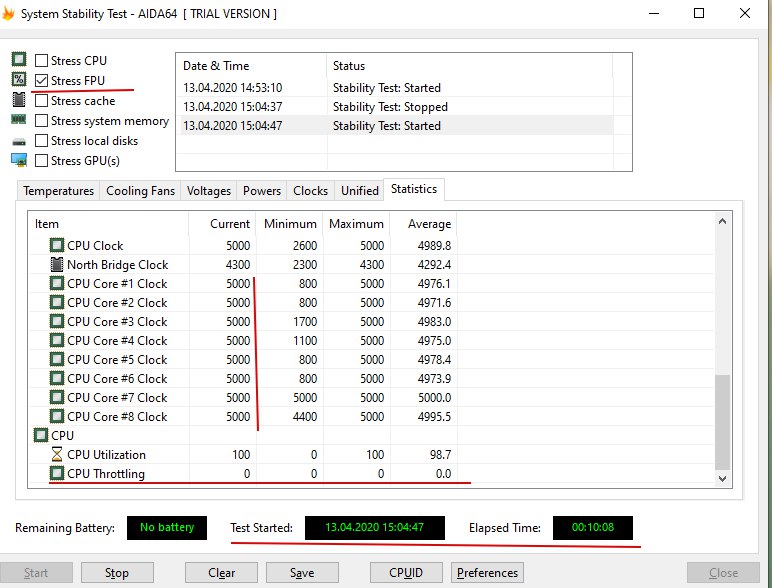Open Preferences
This screenshot has width=772, height=588.
487,573
